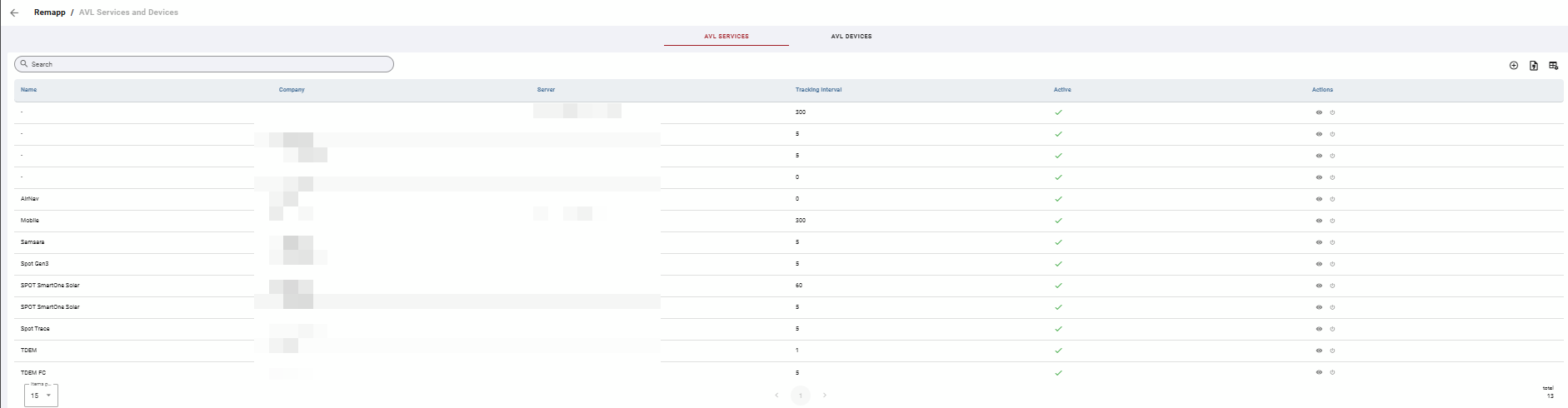Open table column settings
The height and width of the screenshot is (408, 1568).
pos(1554,65)
